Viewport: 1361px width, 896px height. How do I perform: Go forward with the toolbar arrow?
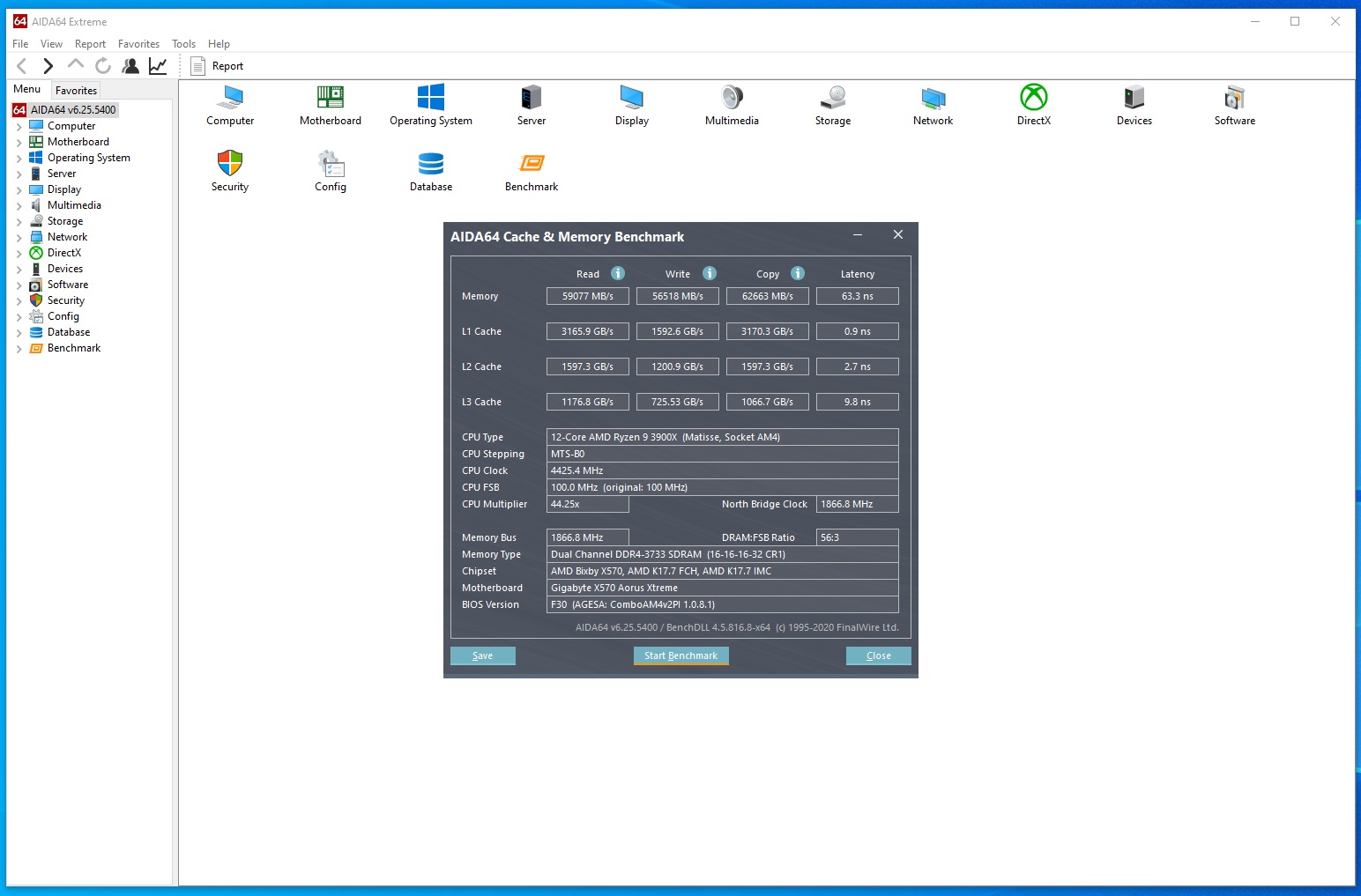point(48,66)
